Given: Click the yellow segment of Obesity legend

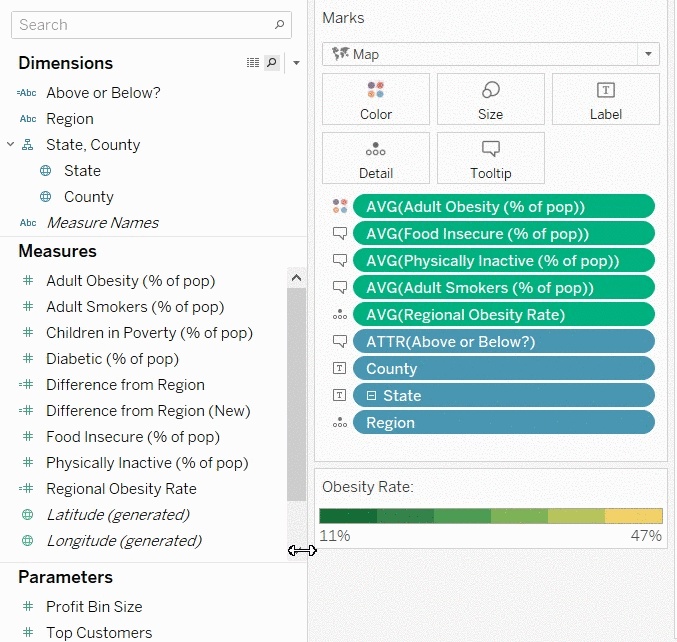Looking at the screenshot, I should [x=633, y=516].
